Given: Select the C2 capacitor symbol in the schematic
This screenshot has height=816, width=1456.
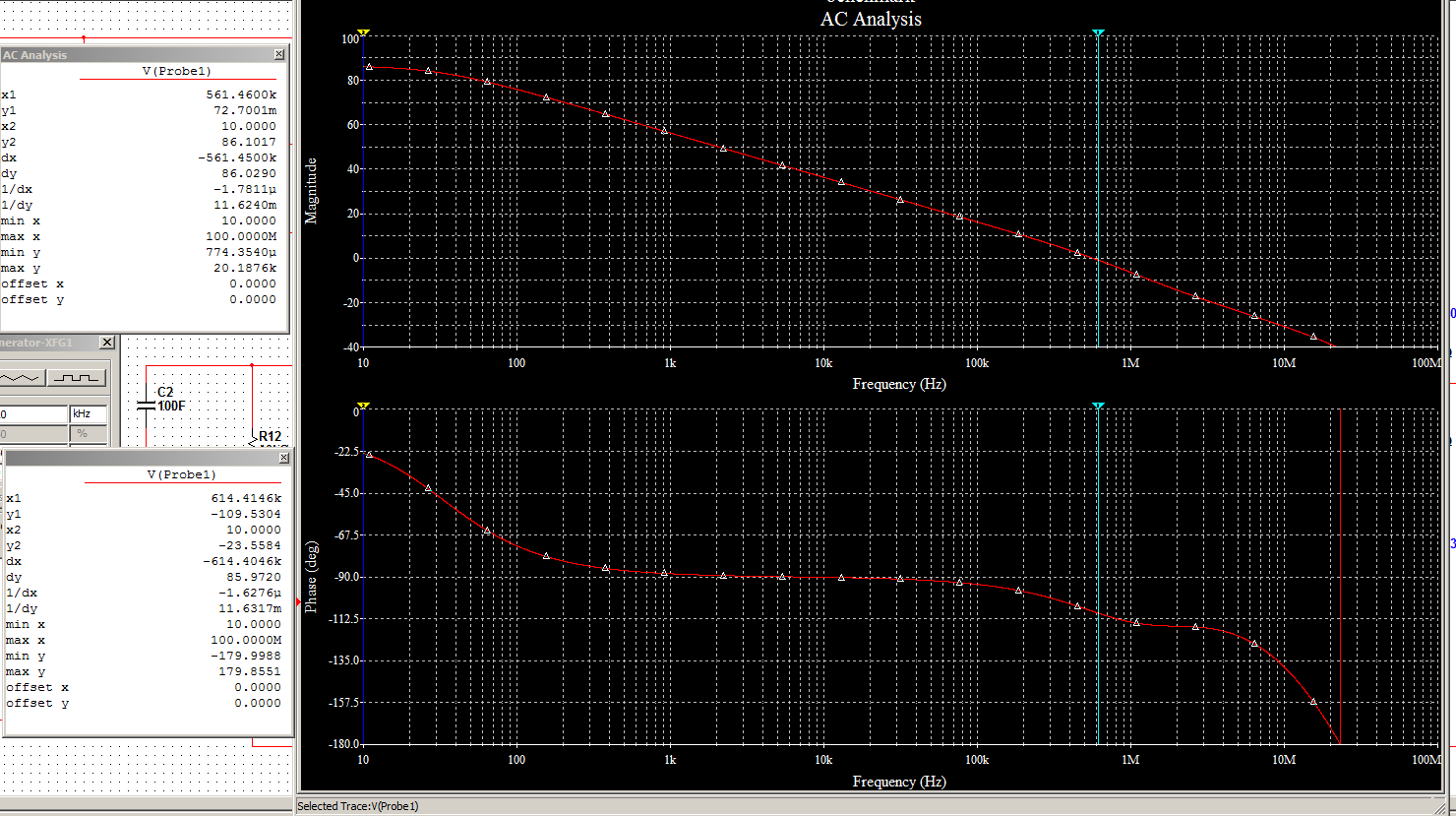Looking at the screenshot, I should coord(146,405).
